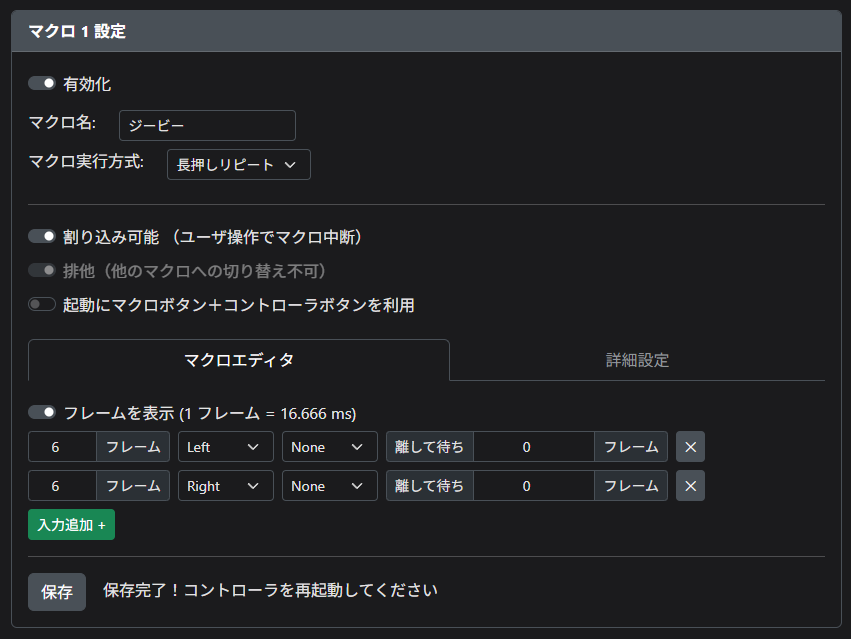The width and height of the screenshot is (851, 639).
Task: Click 離して待ち value field in Right row
Action: coord(534,486)
